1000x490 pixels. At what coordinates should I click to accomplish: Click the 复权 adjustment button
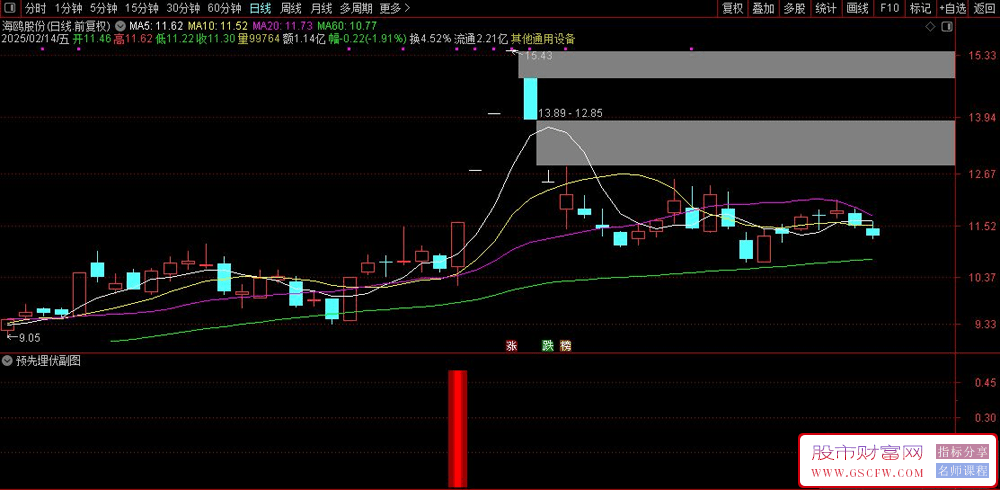(732, 8)
